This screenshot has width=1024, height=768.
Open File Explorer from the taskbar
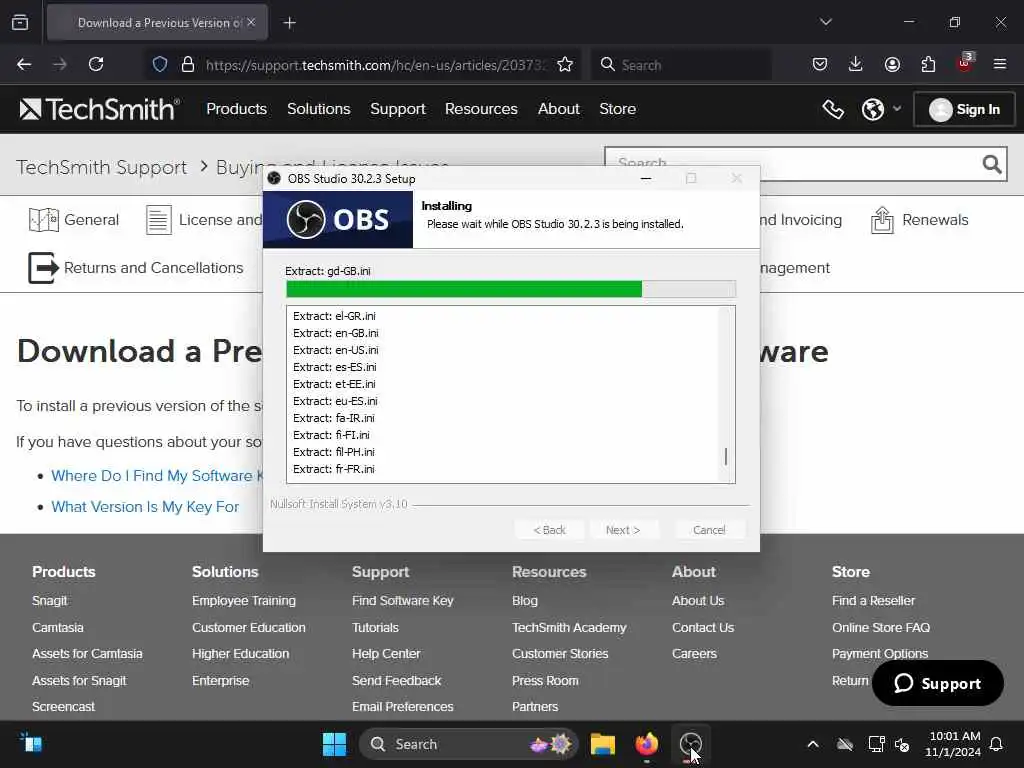[x=602, y=744]
